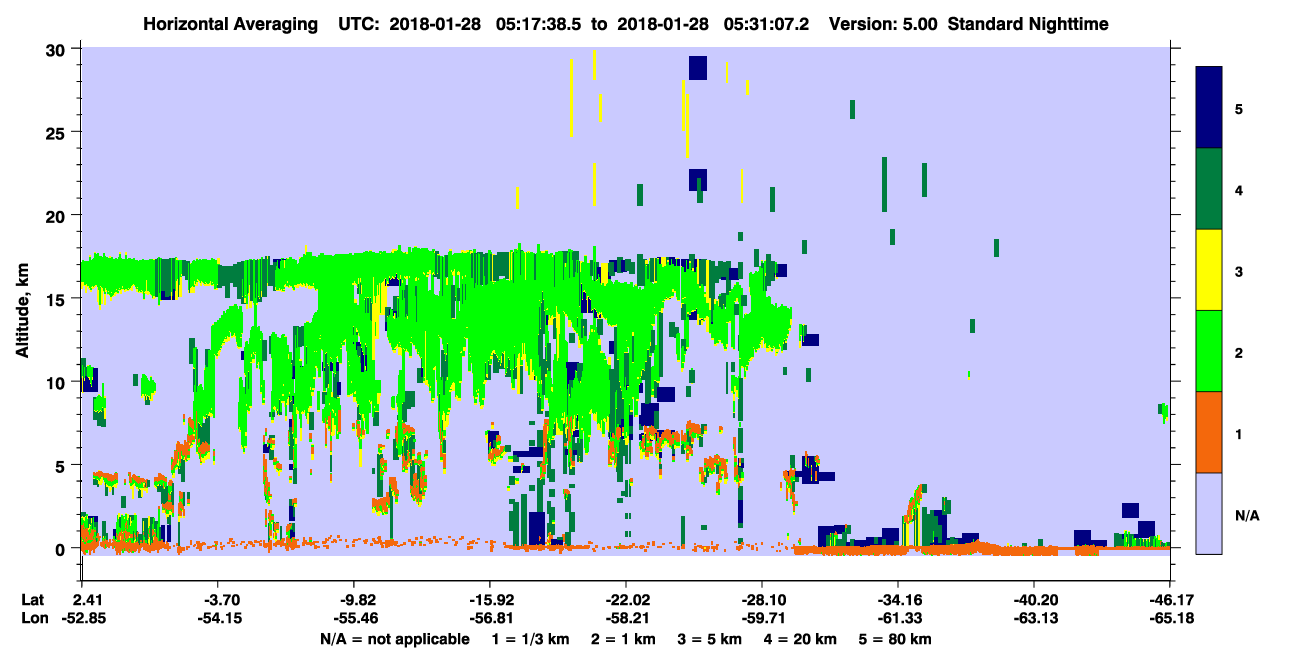Click latitude value -28.10
The image size is (1300, 667).
(x=762, y=600)
